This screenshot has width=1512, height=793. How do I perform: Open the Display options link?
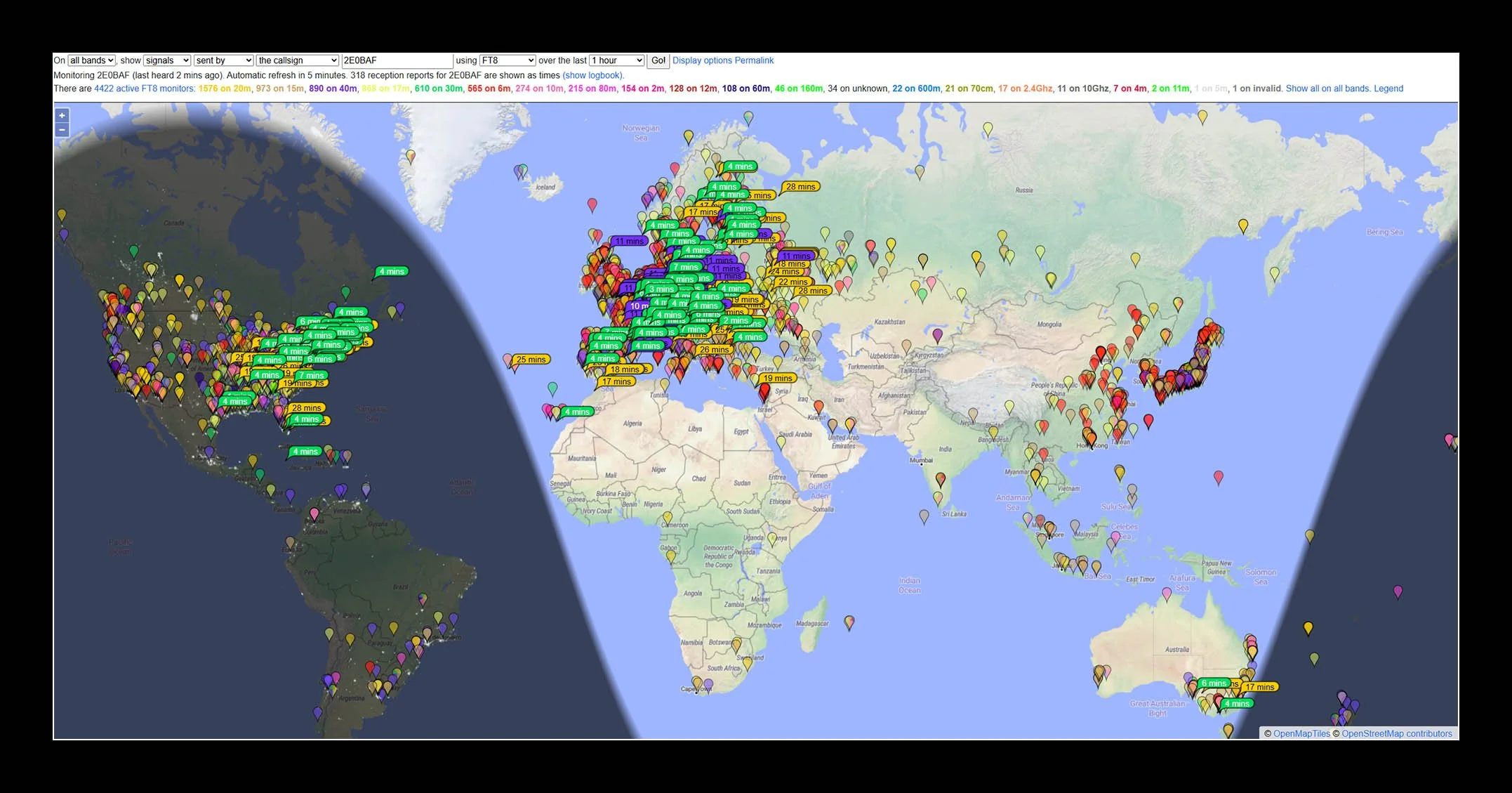pyautogui.click(x=701, y=60)
